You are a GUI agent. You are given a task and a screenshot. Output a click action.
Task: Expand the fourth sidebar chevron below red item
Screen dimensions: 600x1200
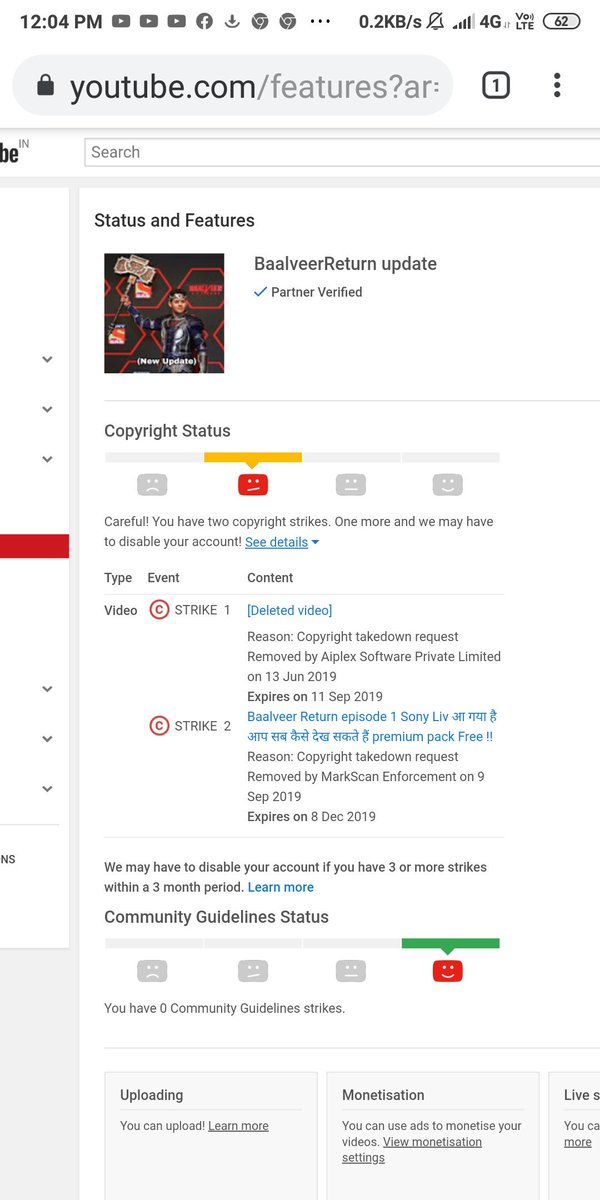point(47,689)
